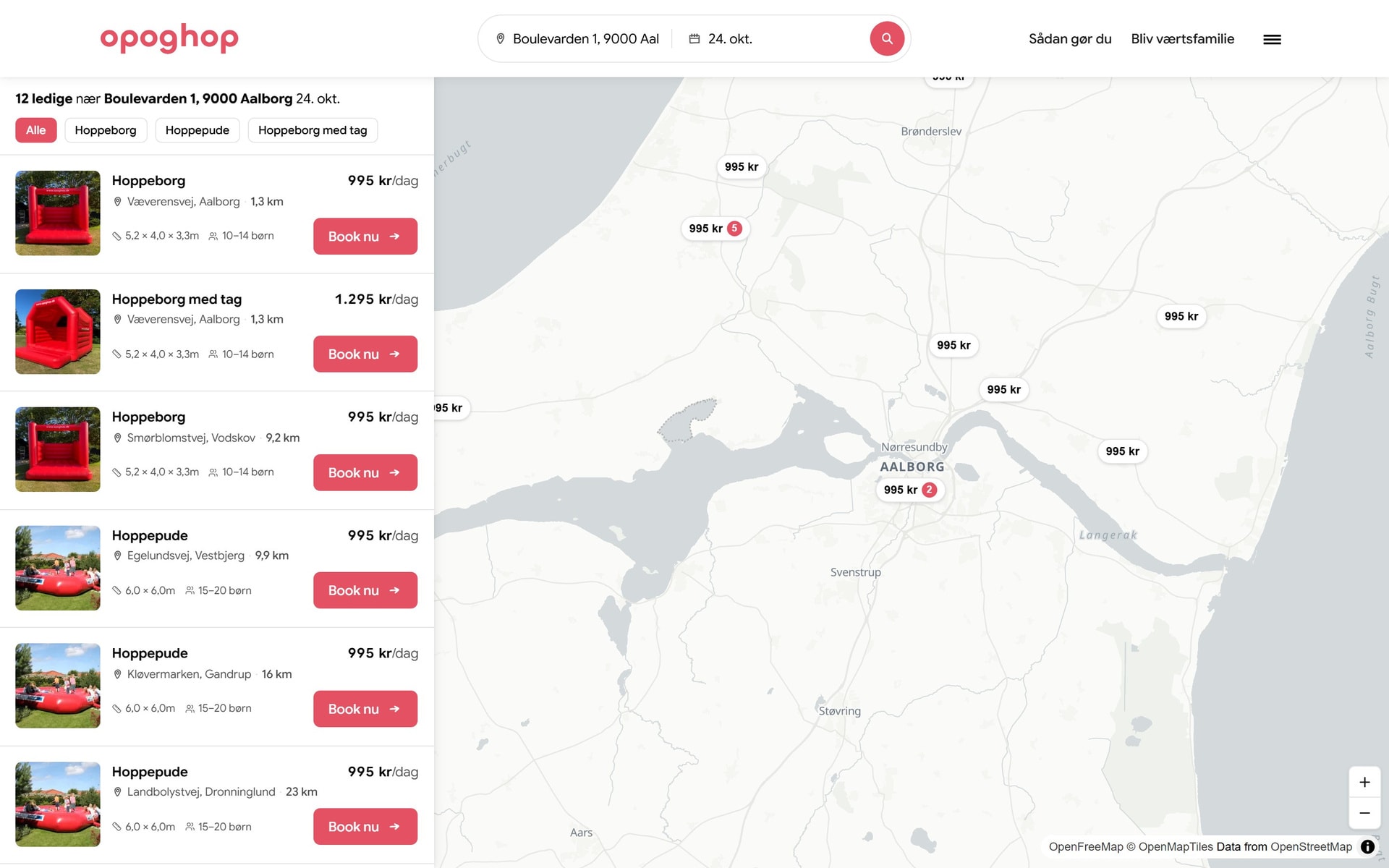Select the Alle filter chip

(x=36, y=130)
